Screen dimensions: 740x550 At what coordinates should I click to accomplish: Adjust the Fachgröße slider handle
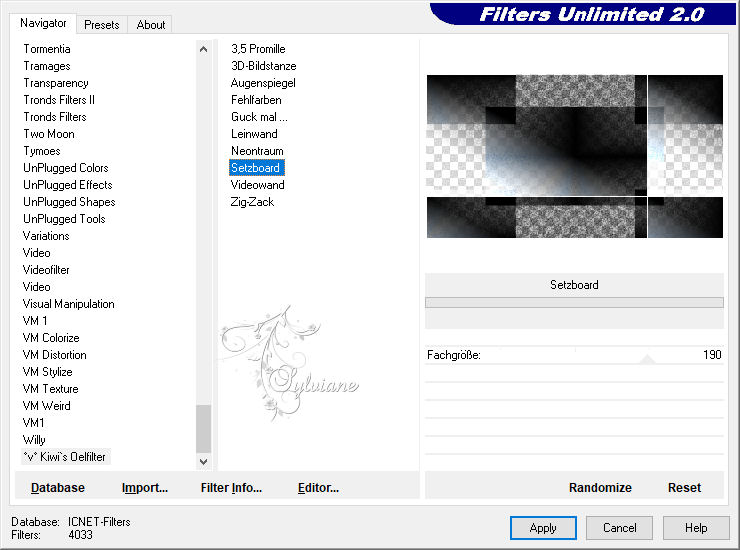click(648, 360)
